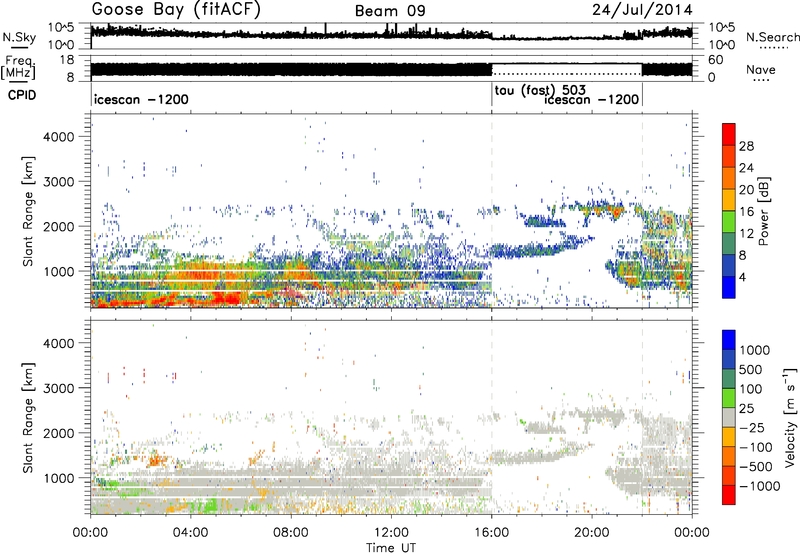The width and height of the screenshot is (800, 554).
Task: Click the 'Freq. [MHz]' axis label
Action: click(18, 67)
